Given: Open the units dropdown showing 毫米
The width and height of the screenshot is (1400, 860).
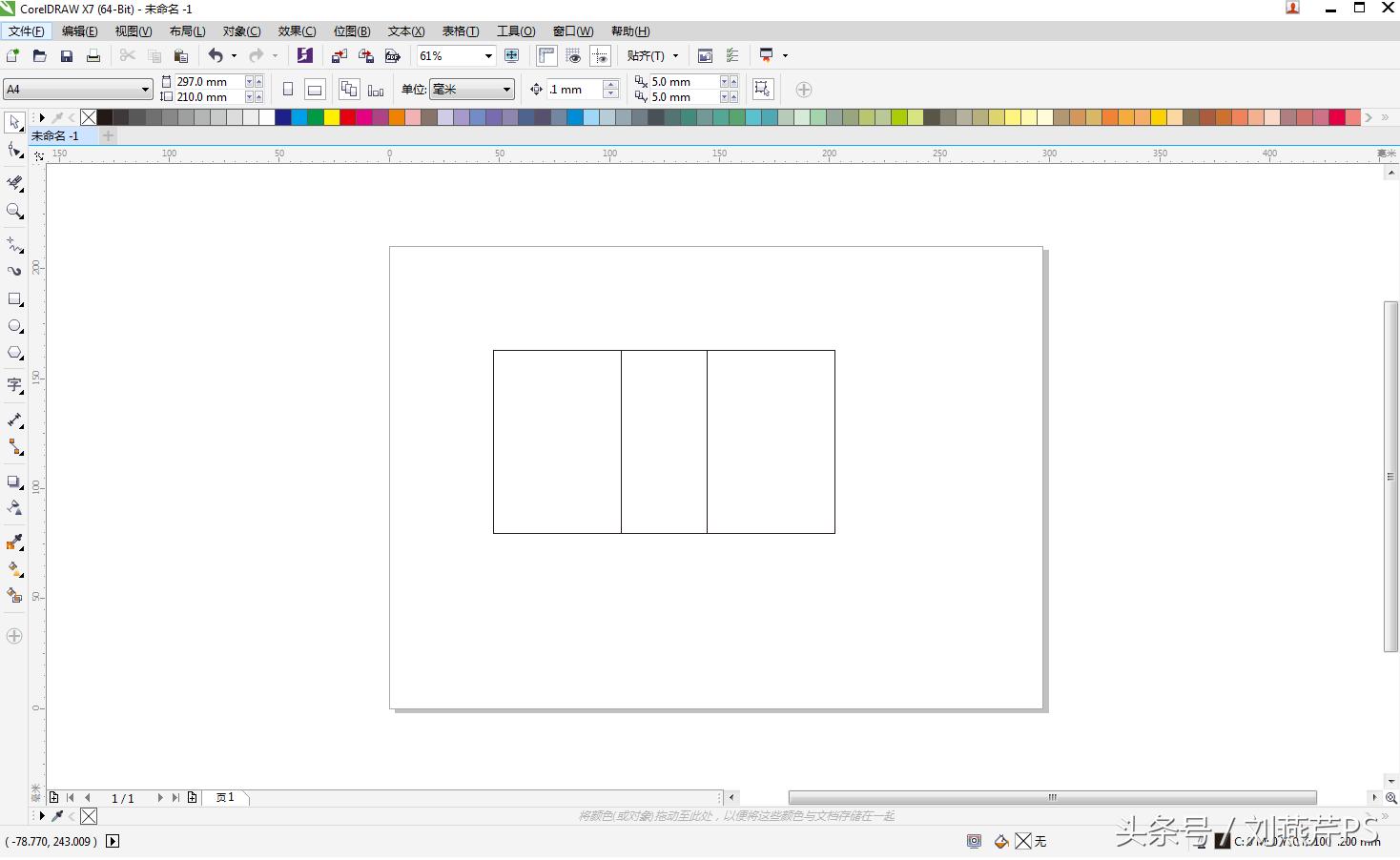Looking at the screenshot, I should tap(473, 89).
